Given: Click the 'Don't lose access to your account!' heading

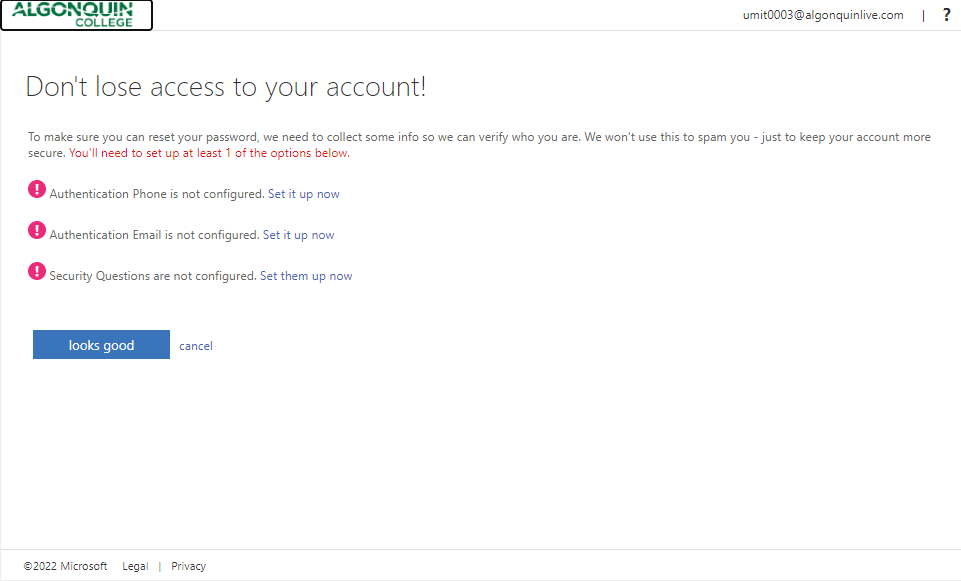Looking at the screenshot, I should pos(226,87).
